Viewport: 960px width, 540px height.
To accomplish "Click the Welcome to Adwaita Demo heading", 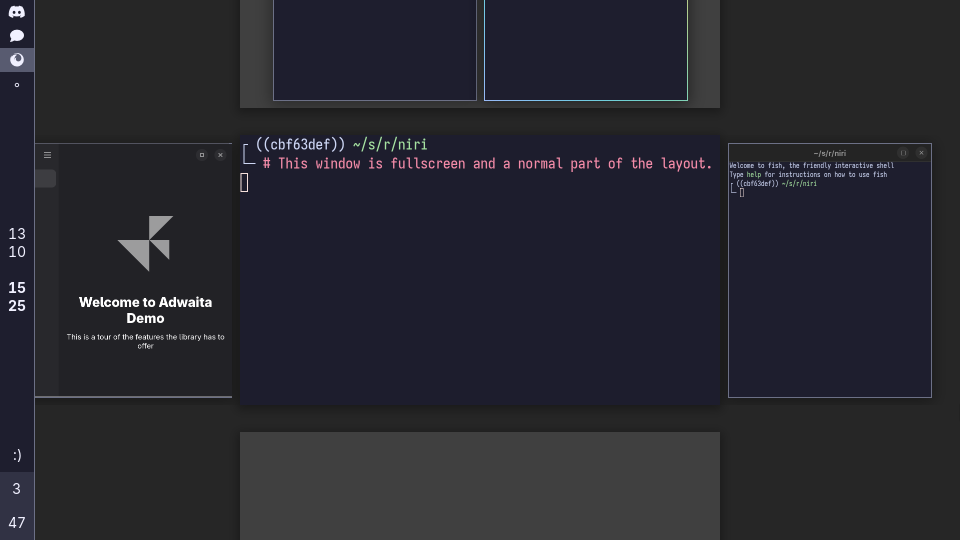I will pos(145,310).
